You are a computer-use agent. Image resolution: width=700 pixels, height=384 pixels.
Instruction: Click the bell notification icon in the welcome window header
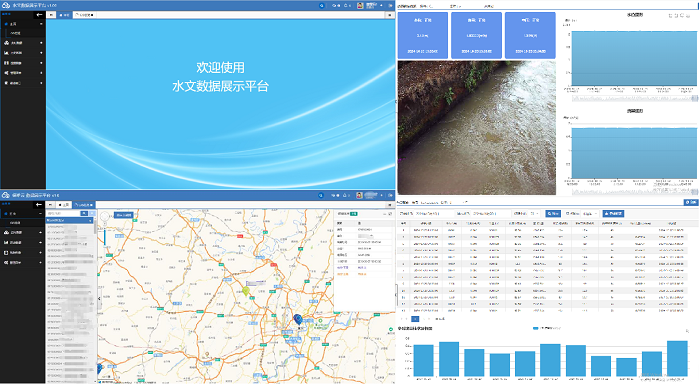point(346,5)
